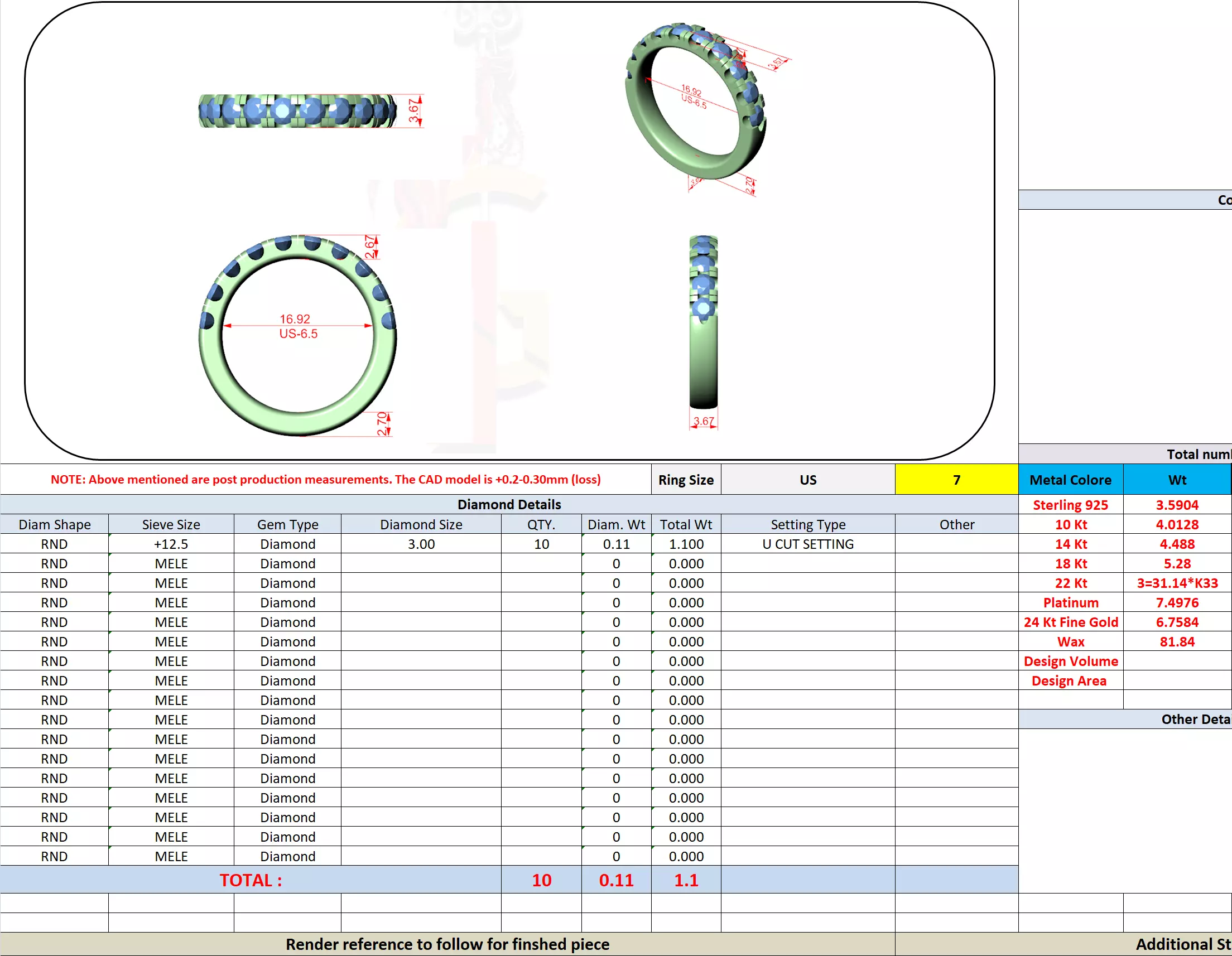
Task: Select the 18 Kt metal cell
Action: point(1071,563)
